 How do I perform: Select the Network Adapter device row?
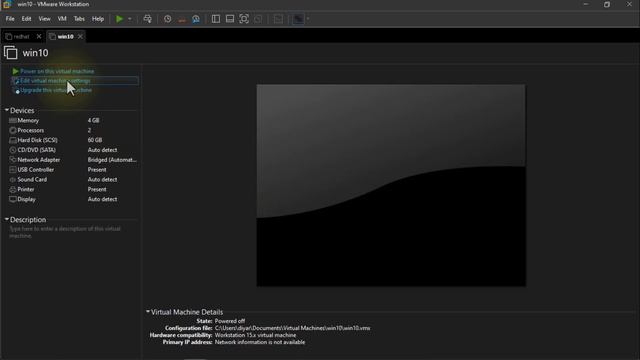73,160
